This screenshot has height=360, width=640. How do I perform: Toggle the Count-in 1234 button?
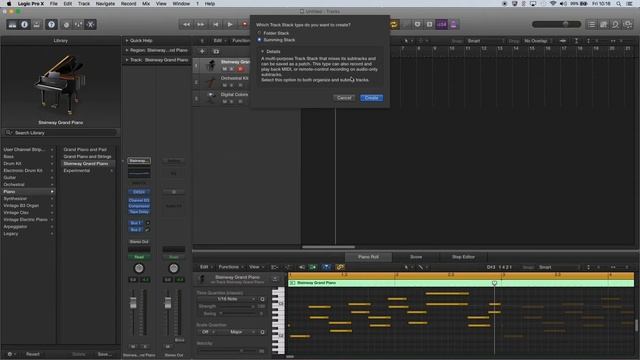(442, 24)
